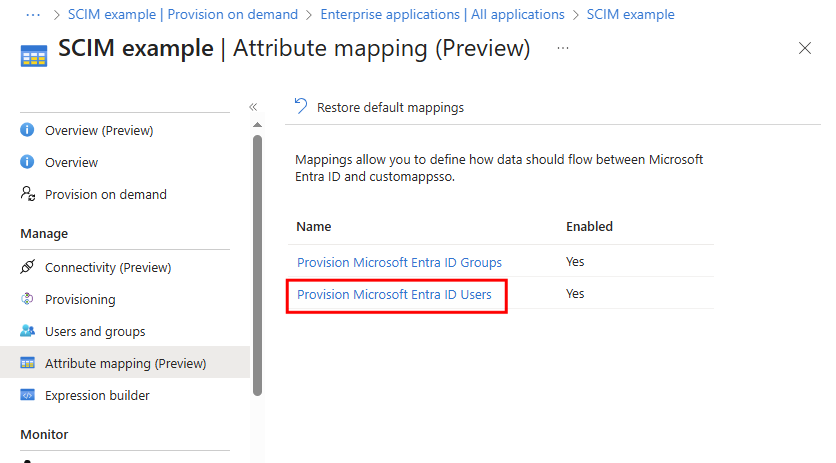Viewport: 836px width, 463px height.
Task: Go to SCIM example | Provision on demand breadcrumb
Action: point(183,14)
